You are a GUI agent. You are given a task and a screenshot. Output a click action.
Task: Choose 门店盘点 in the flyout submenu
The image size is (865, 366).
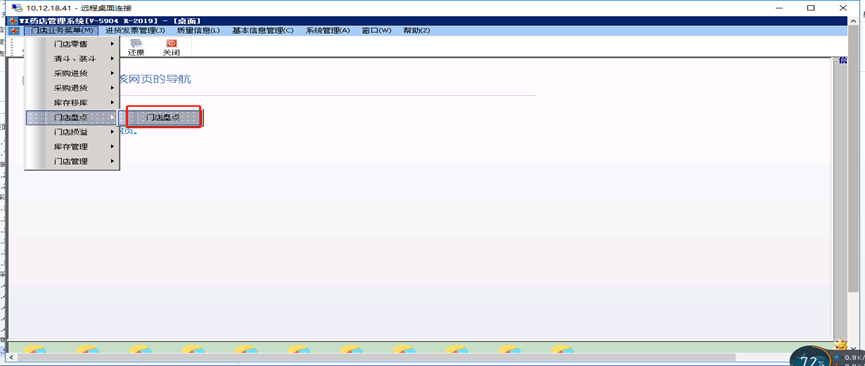click(163, 118)
